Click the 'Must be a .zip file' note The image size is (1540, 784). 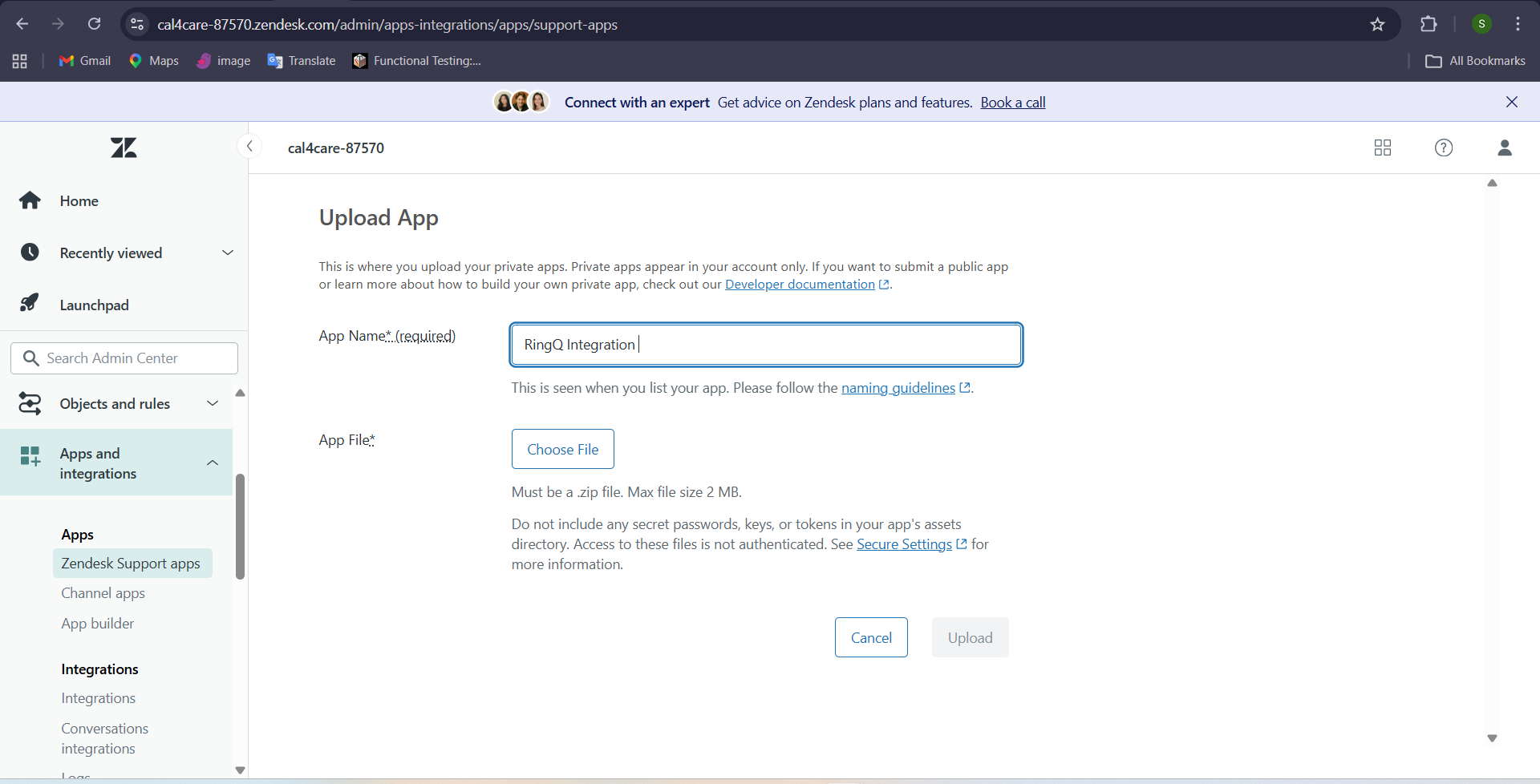pyautogui.click(x=626, y=492)
